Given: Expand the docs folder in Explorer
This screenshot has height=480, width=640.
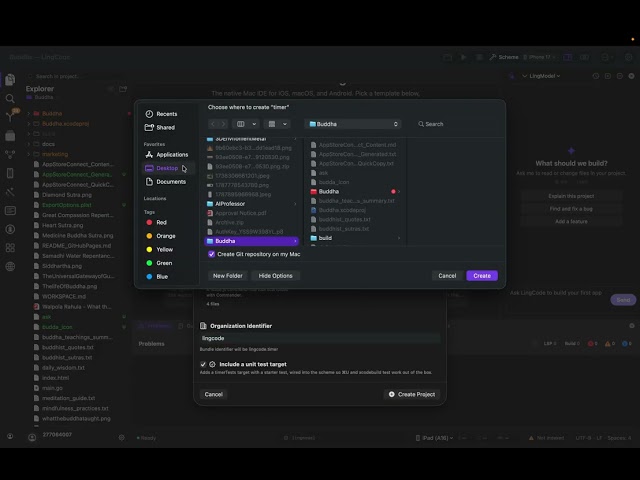Looking at the screenshot, I should [x=29, y=144].
